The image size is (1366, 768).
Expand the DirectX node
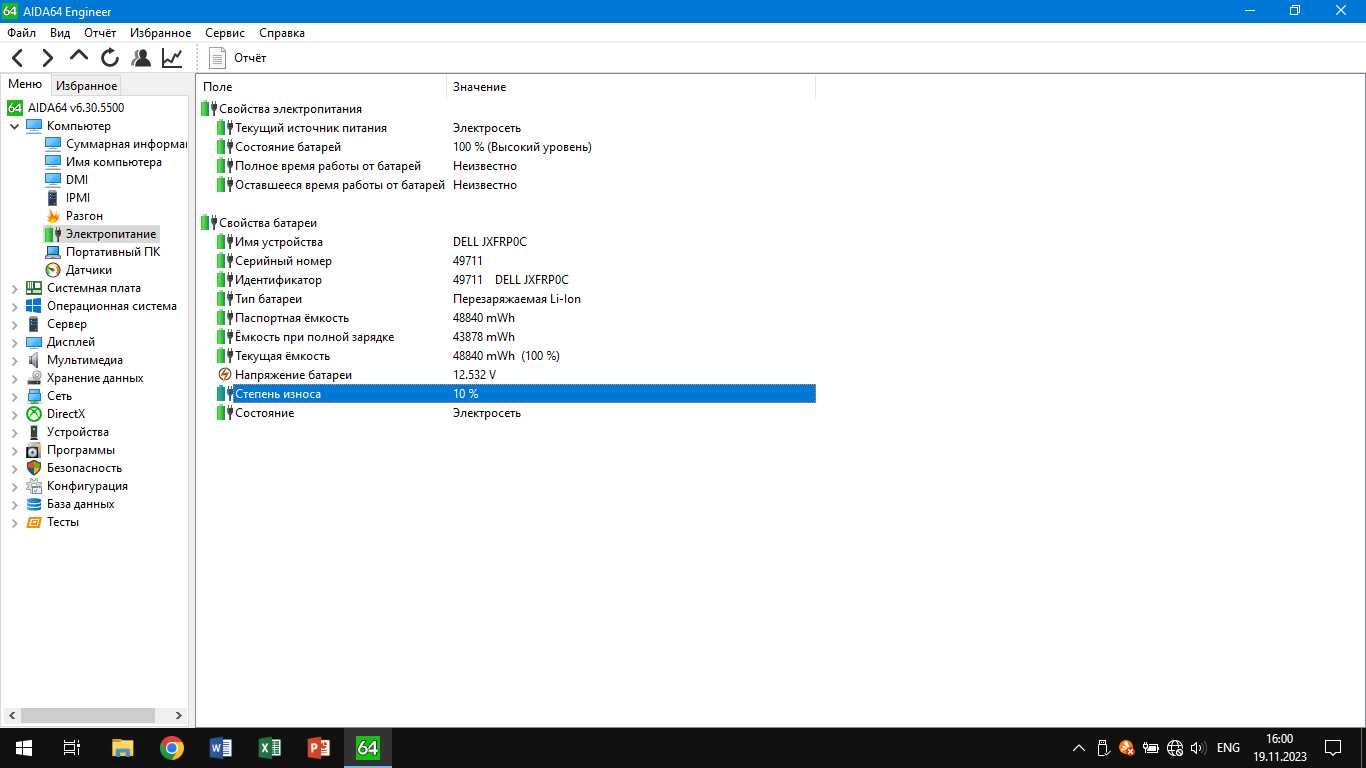(x=14, y=414)
